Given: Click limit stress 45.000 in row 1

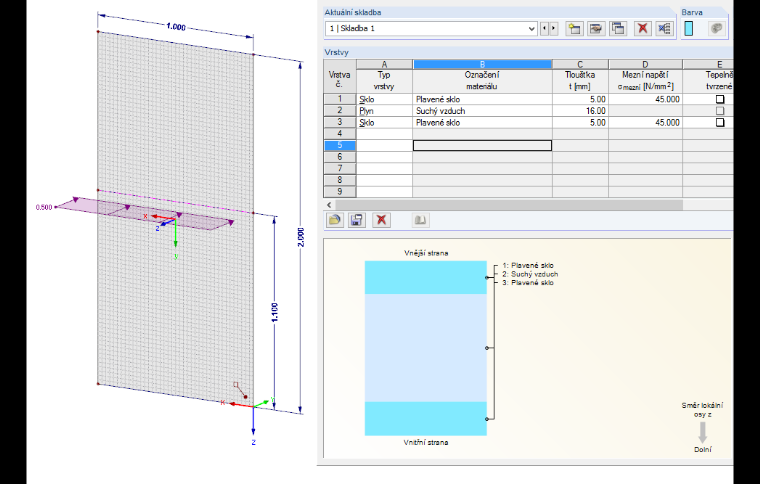Looking at the screenshot, I should coord(646,99).
